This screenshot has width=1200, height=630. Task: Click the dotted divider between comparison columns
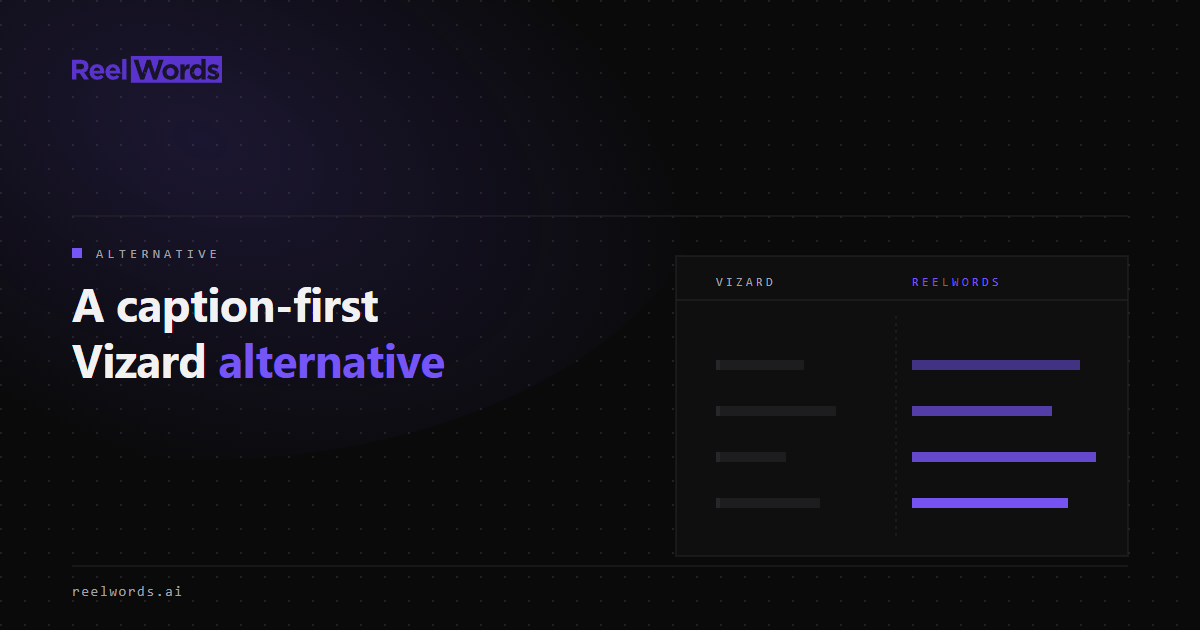[896, 426]
